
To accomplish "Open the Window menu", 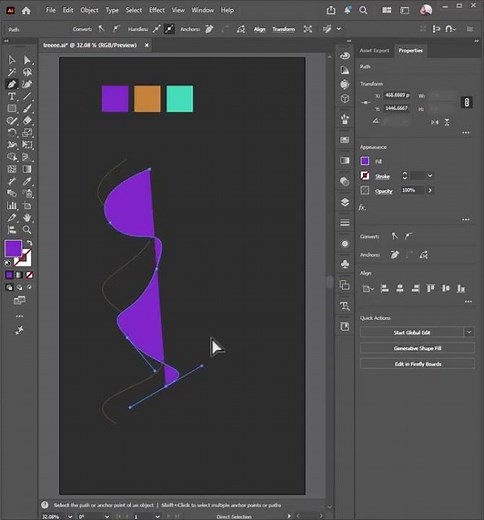I will coord(202,10).
